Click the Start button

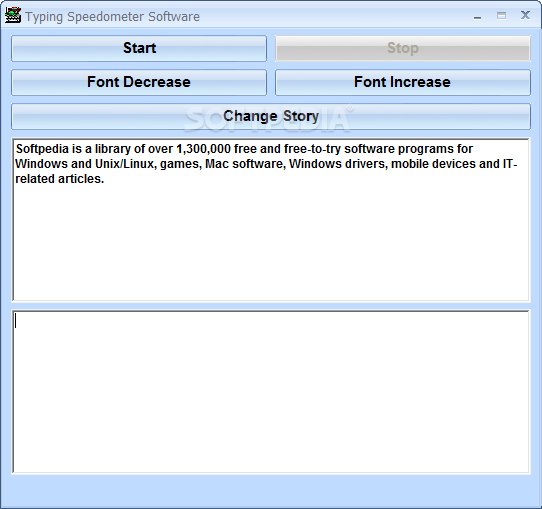139,48
